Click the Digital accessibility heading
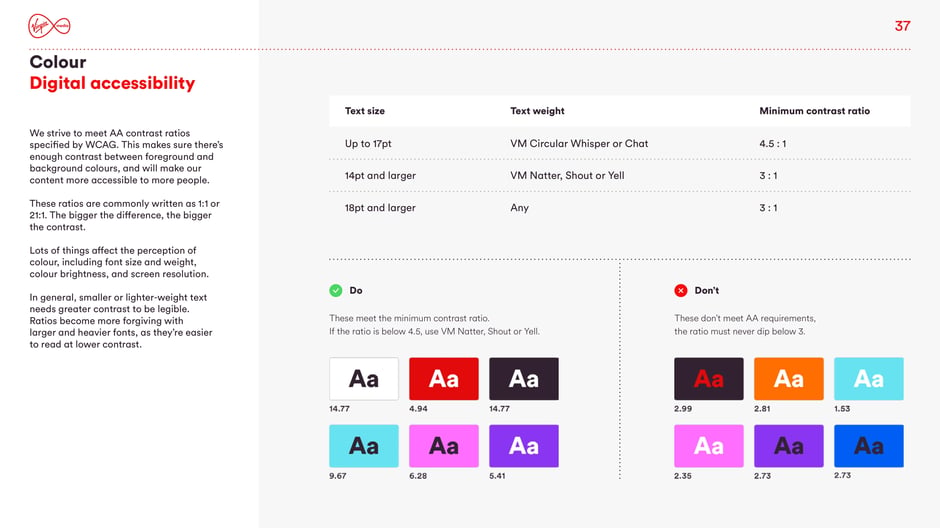The width and height of the screenshot is (940, 528). coord(112,83)
